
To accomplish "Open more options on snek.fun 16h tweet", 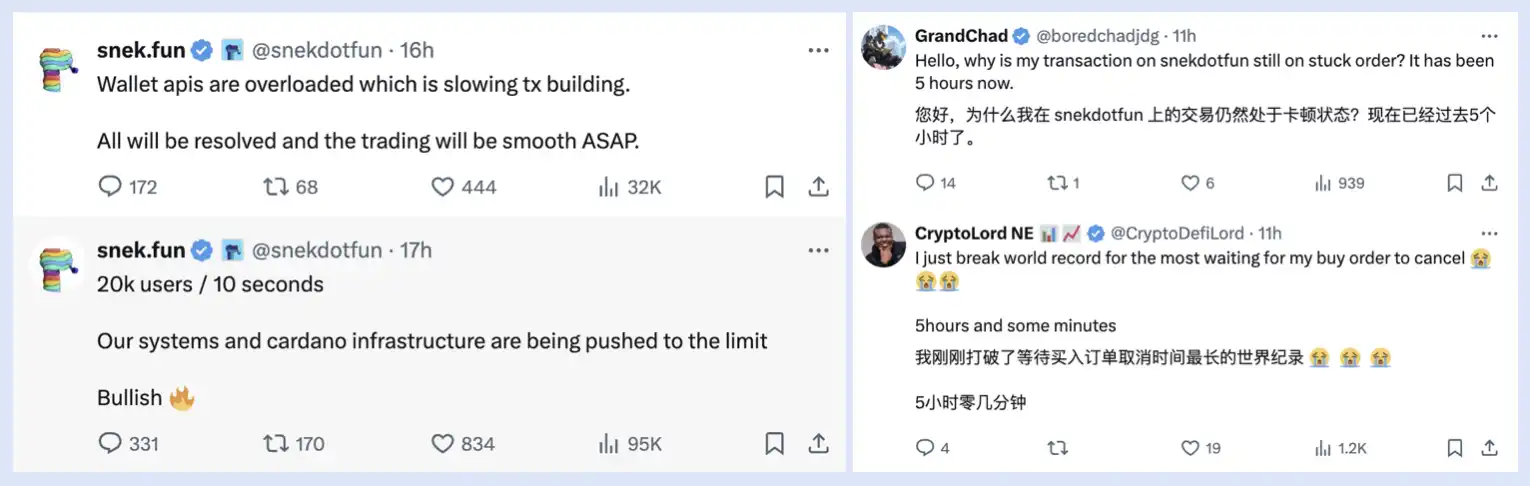I will [818, 50].
